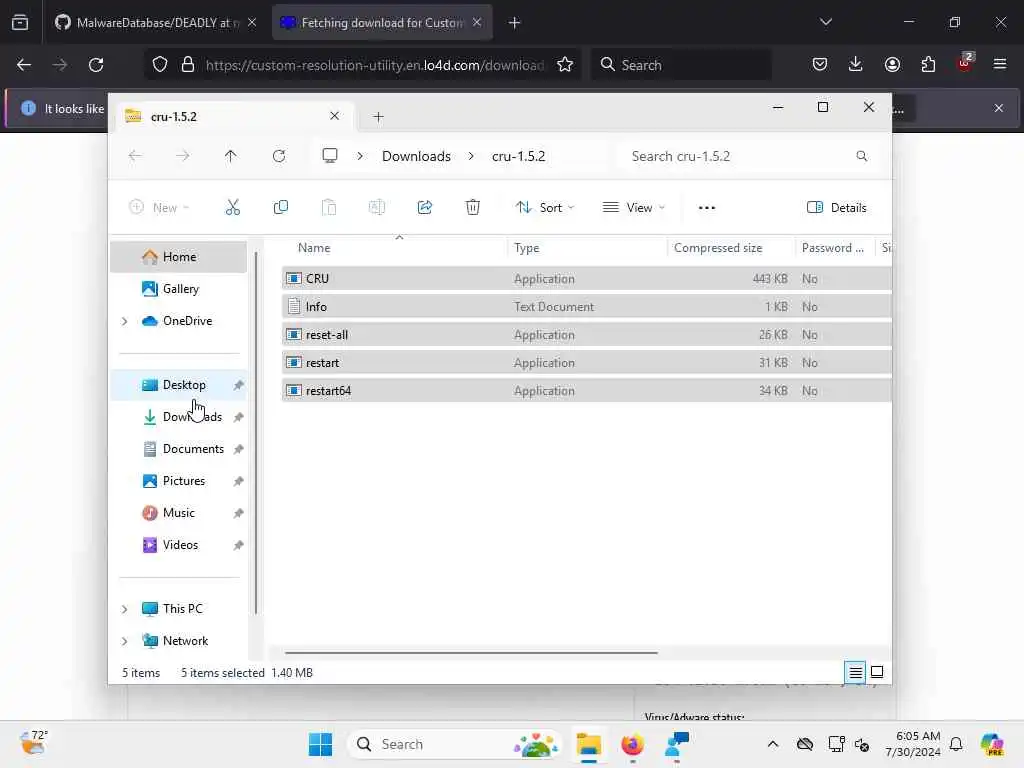Open Music in the navigation pane
The height and width of the screenshot is (768, 1024).
pos(178,513)
